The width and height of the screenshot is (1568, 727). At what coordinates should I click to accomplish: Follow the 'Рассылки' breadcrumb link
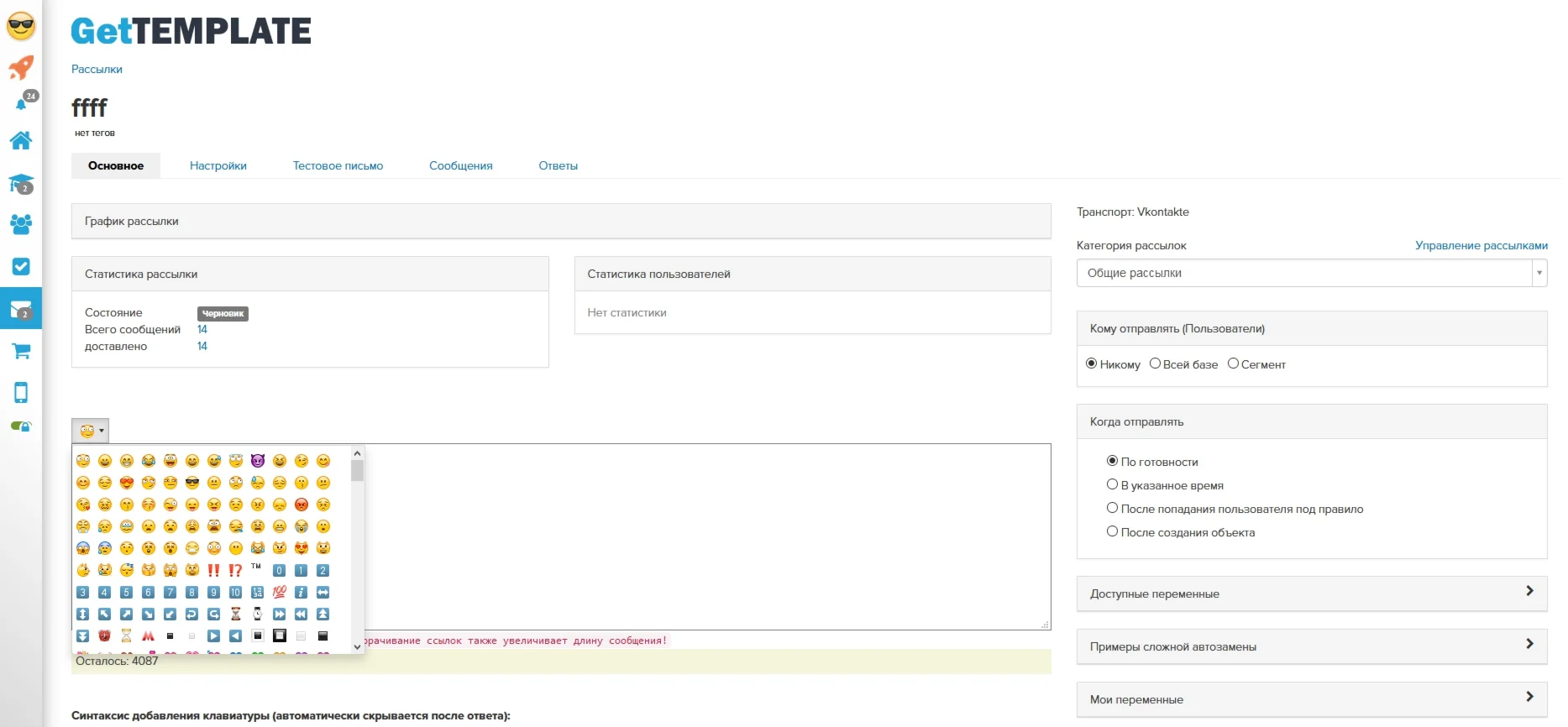[x=97, y=69]
